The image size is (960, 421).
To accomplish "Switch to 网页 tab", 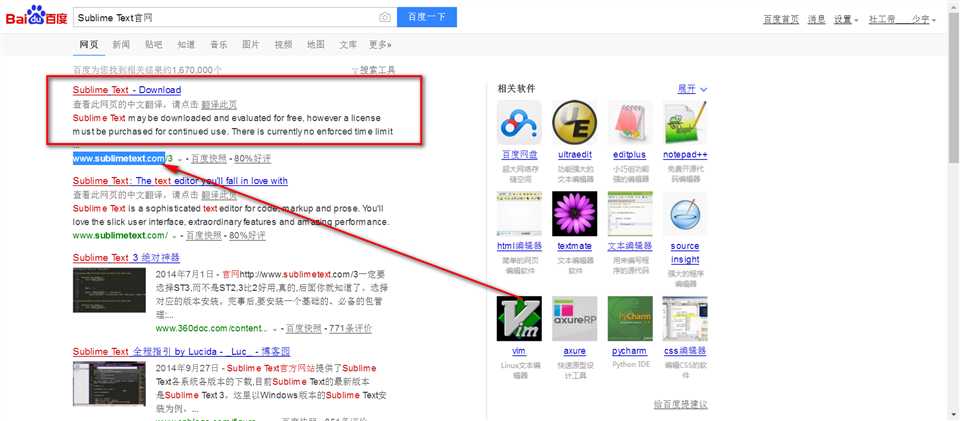I will (89, 45).
